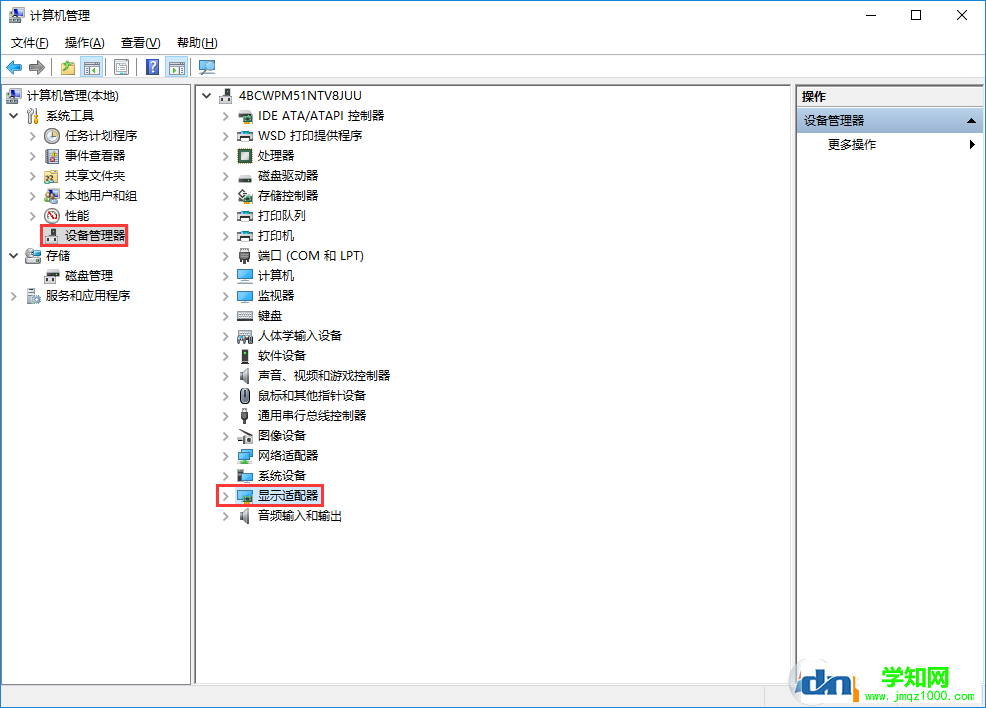Expand the 打印队列 node
This screenshot has width=986, height=708.
tap(225, 216)
